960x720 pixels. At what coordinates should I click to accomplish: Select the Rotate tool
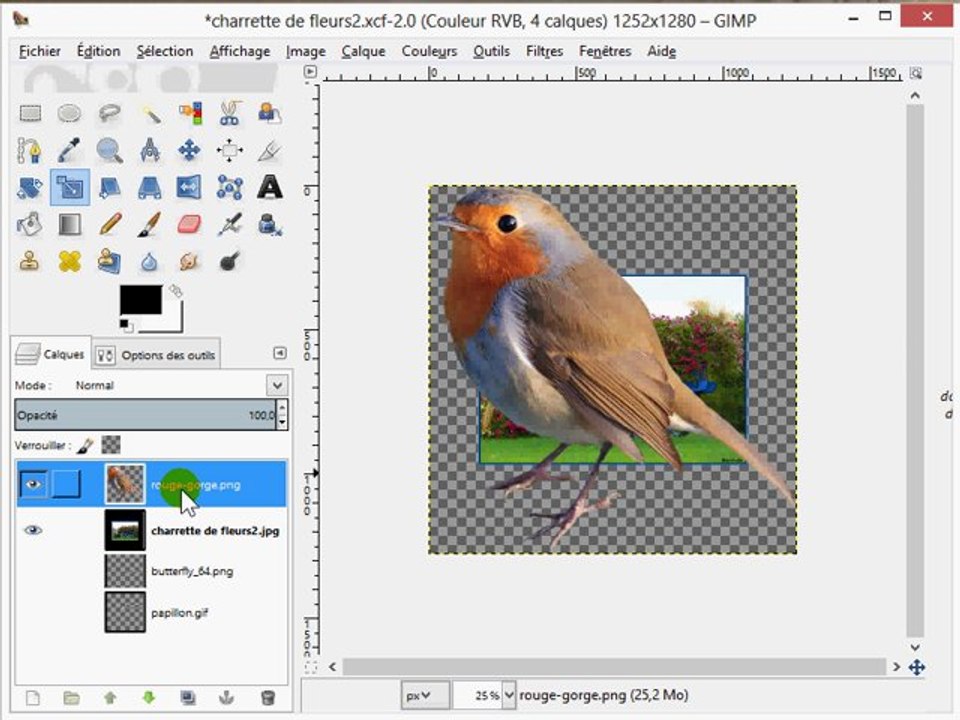pos(30,187)
